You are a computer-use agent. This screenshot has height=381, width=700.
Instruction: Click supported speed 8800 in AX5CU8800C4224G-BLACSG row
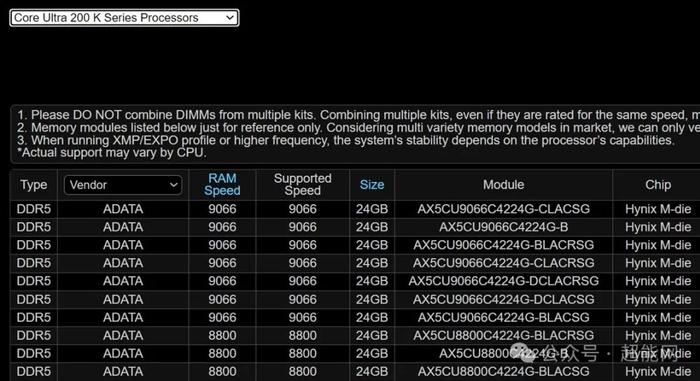pos(303,371)
